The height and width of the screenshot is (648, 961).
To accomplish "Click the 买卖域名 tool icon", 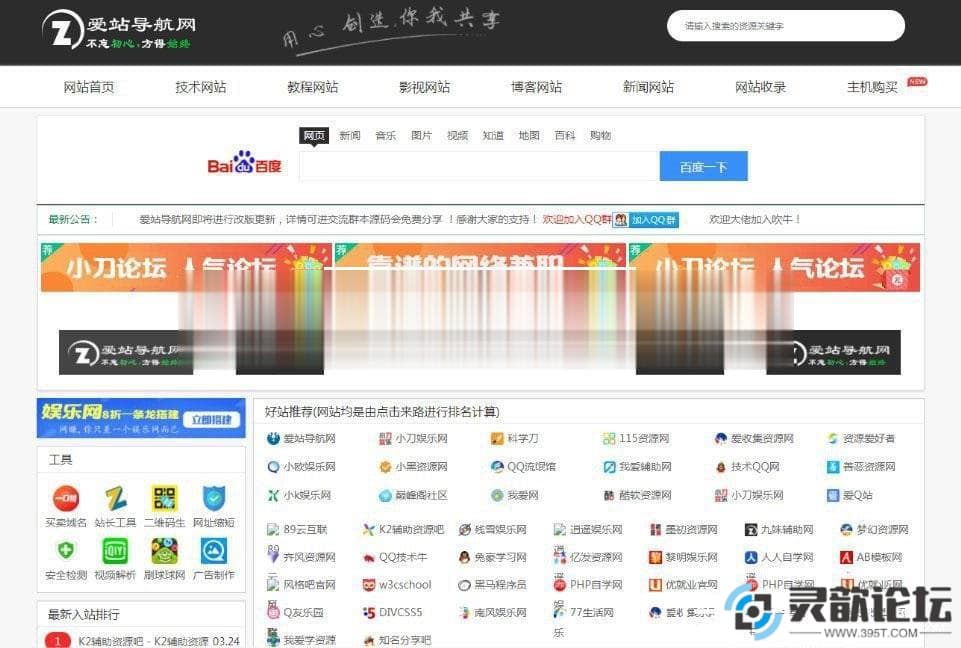I will pos(66,498).
